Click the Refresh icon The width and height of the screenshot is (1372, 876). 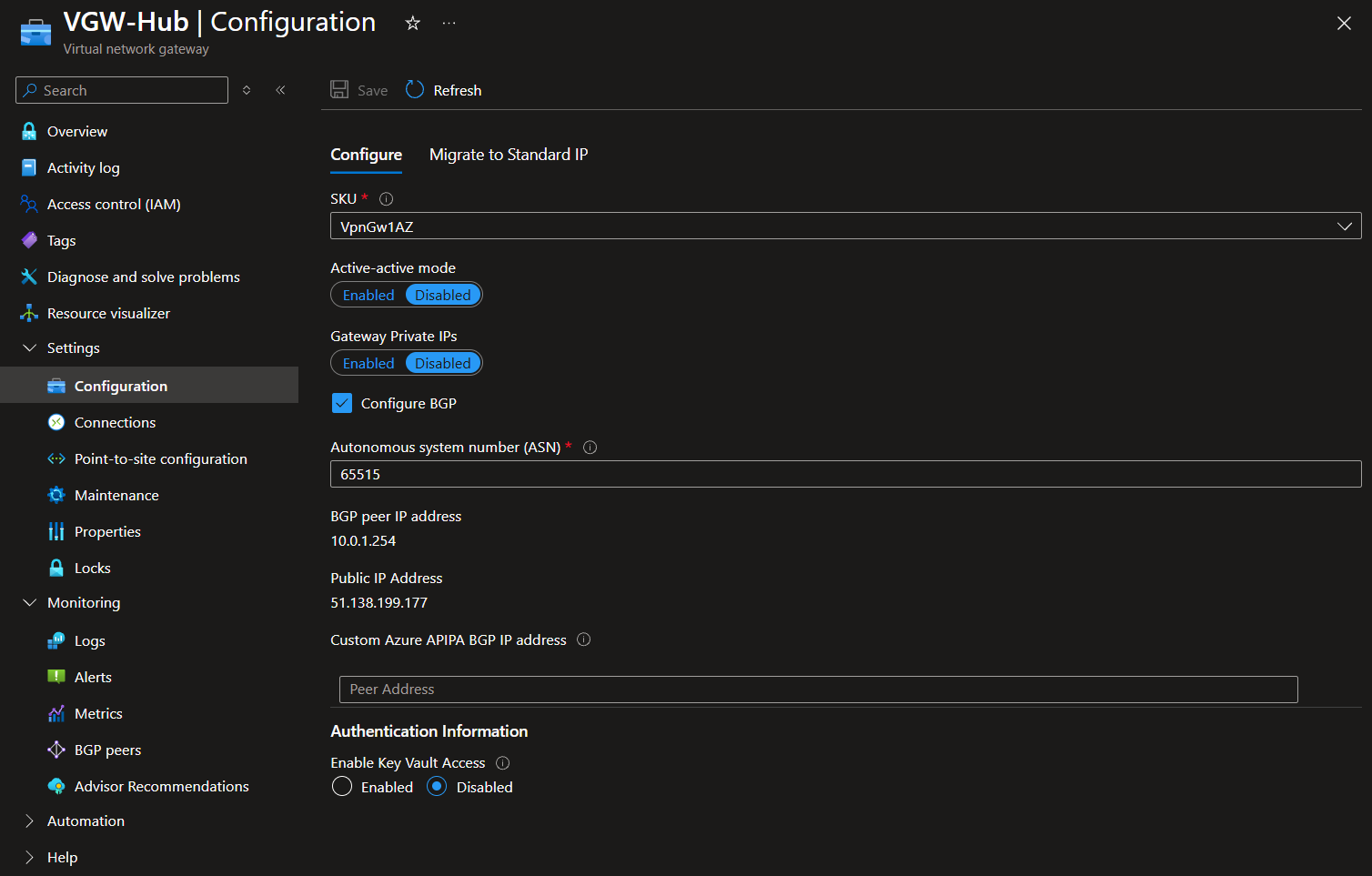pos(415,89)
